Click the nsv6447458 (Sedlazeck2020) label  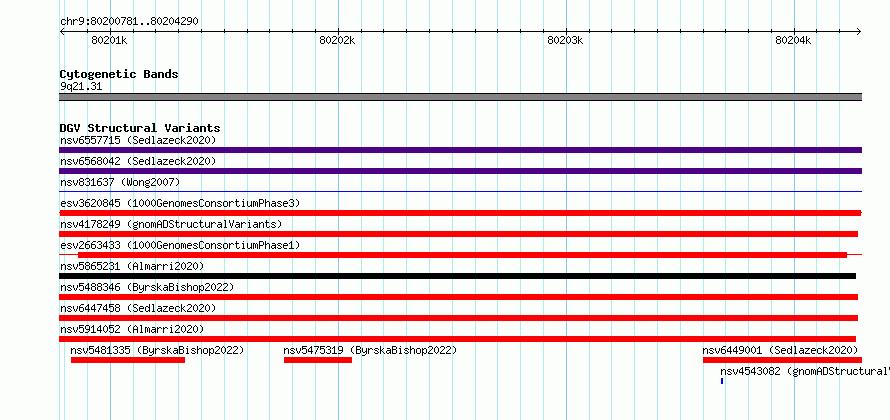click(138, 308)
